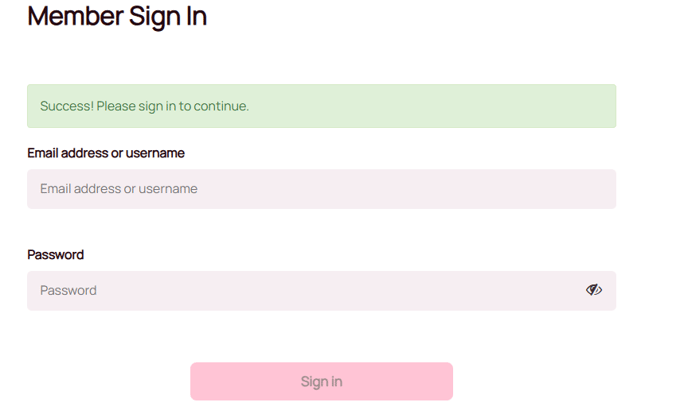The image size is (688, 410).
Task: Click the Sign in button
Action: 321,381
